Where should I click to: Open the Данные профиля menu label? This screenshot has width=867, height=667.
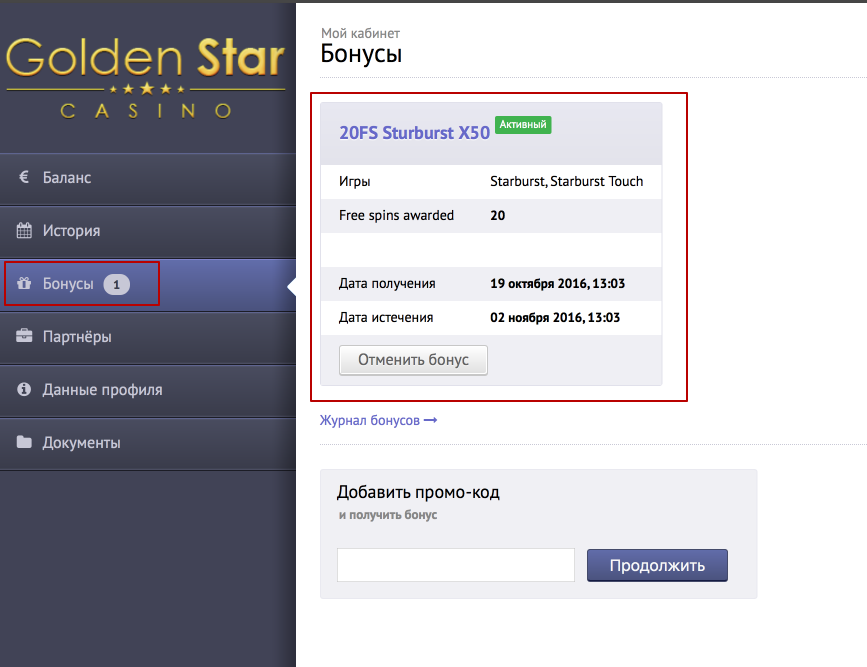click(x=102, y=390)
